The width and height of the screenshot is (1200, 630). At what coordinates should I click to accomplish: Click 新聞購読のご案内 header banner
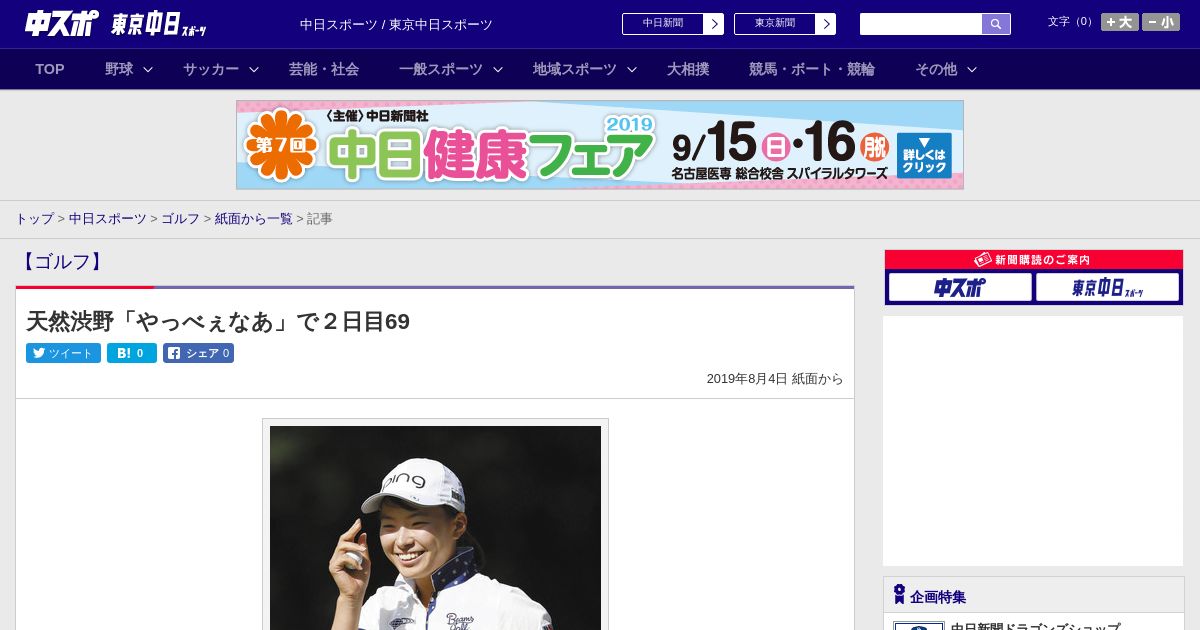click(x=1034, y=260)
